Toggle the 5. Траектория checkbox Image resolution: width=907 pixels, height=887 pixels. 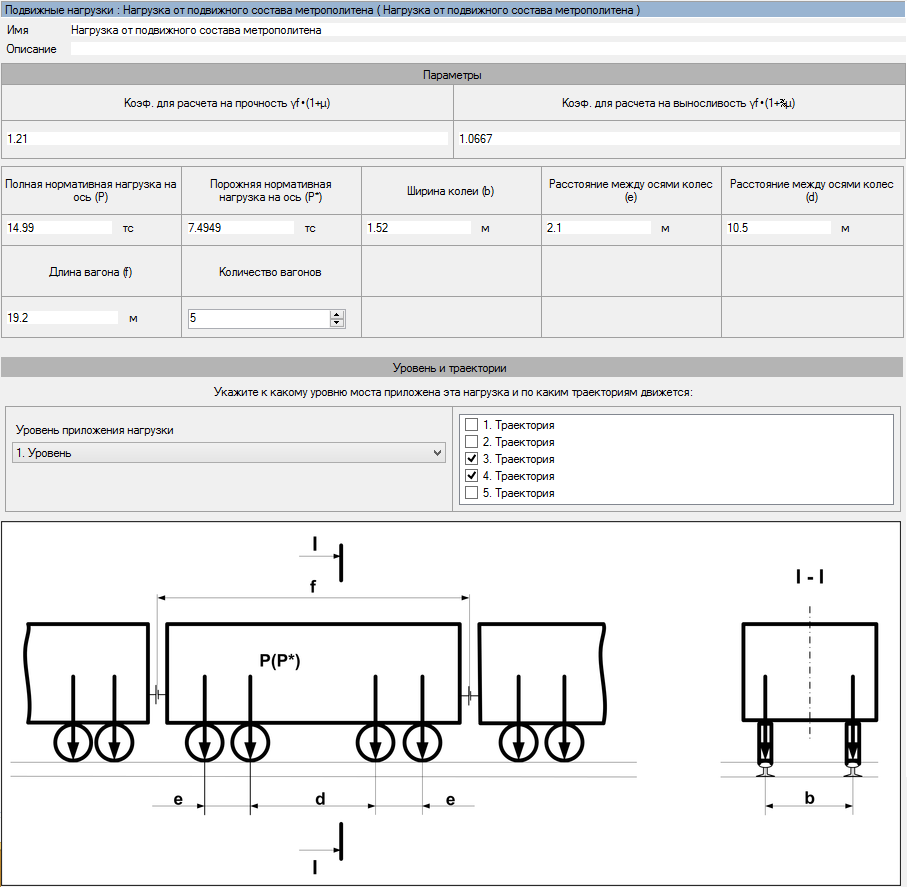point(472,493)
